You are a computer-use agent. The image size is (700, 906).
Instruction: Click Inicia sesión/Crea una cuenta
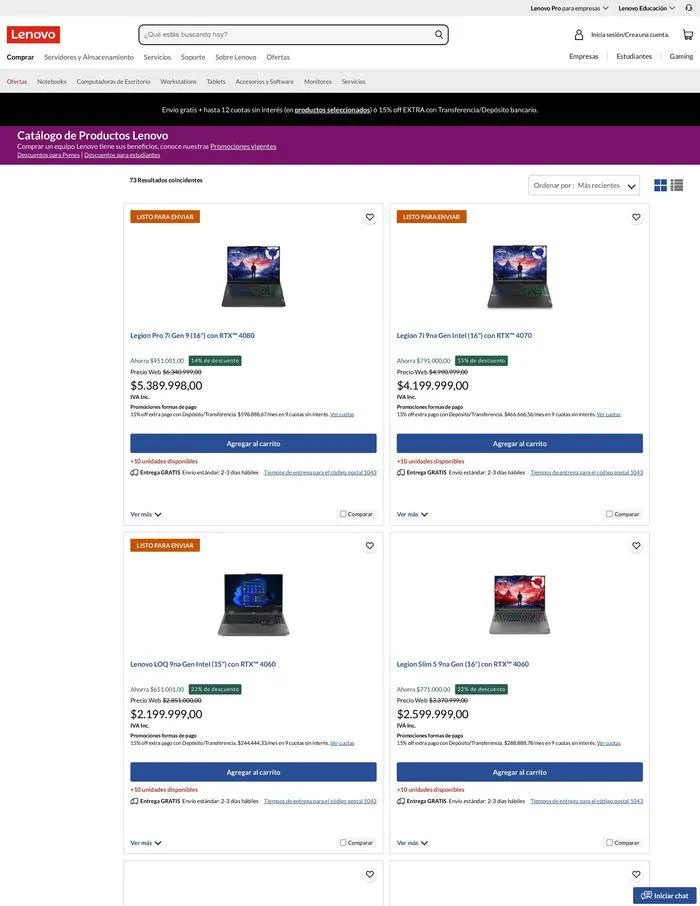(630, 35)
